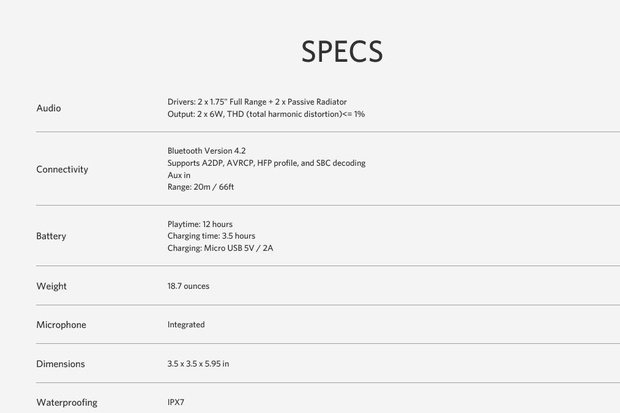Screen dimensions: 620x413
Task: Select the Microphone row label
Action: pyautogui.click(x=61, y=325)
